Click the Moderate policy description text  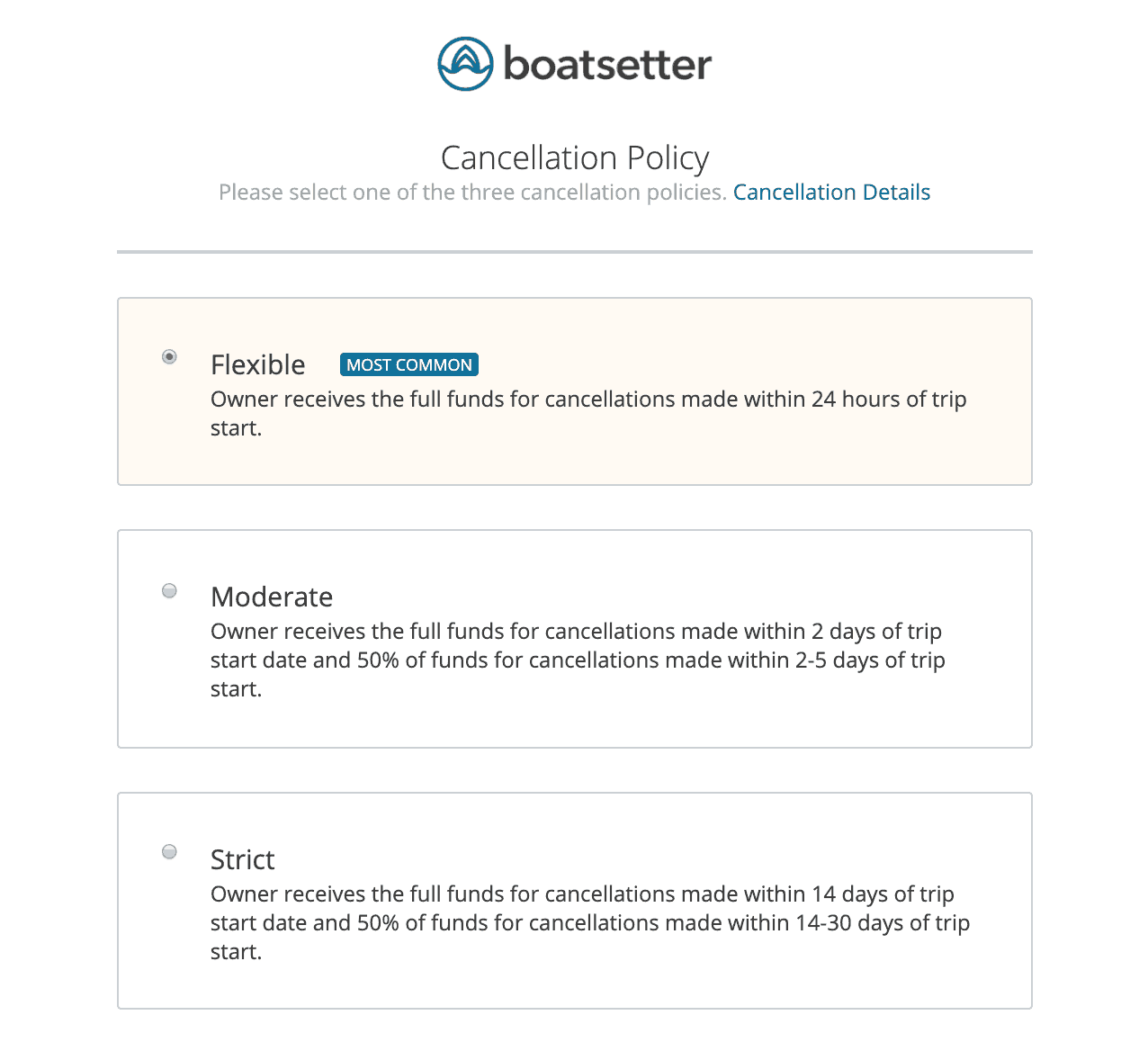(576, 660)
